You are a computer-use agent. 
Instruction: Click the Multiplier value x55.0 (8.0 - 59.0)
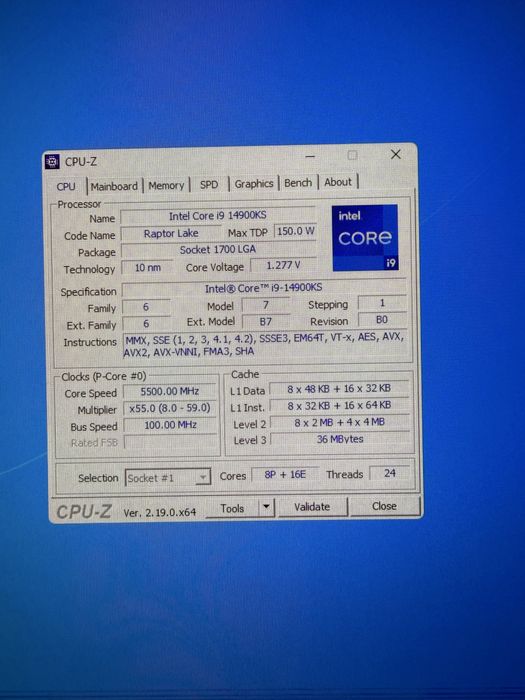click(170, 408)
